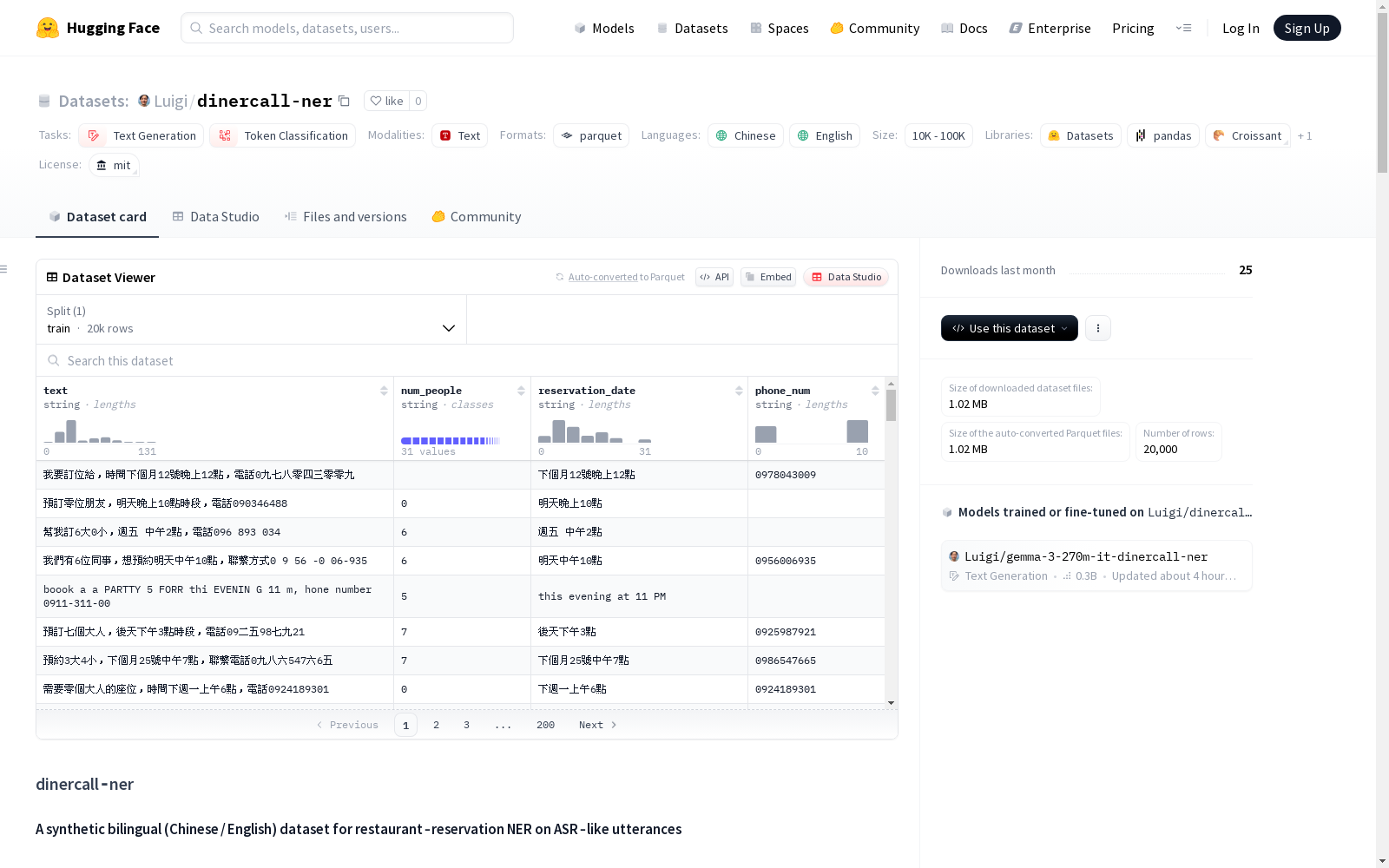The image size is (1389, 868).
Task: Open the Pricing page
Action: coord(1133,28)
